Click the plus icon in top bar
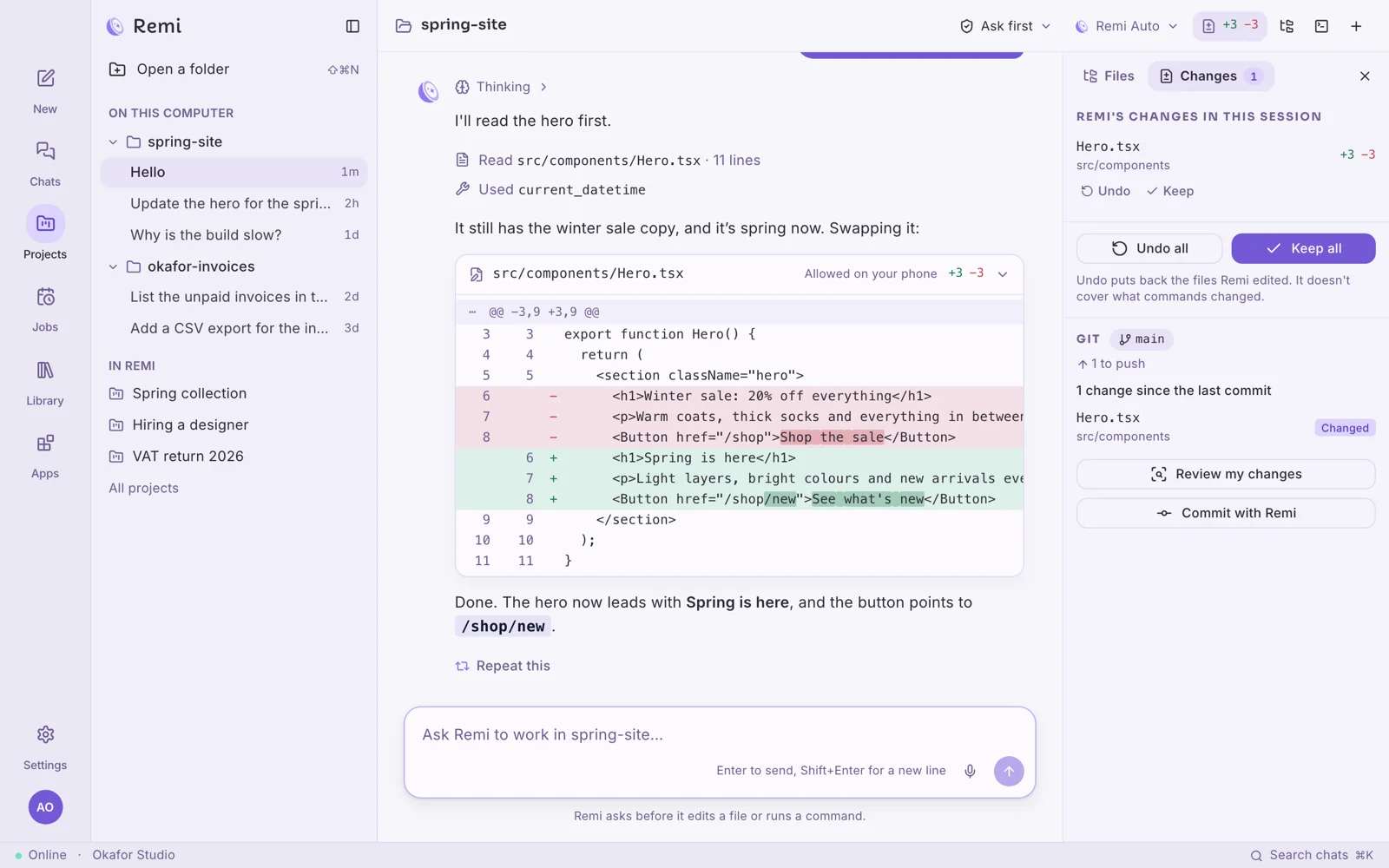This screenshot has height=868, width=1389. coord(1356,26)
